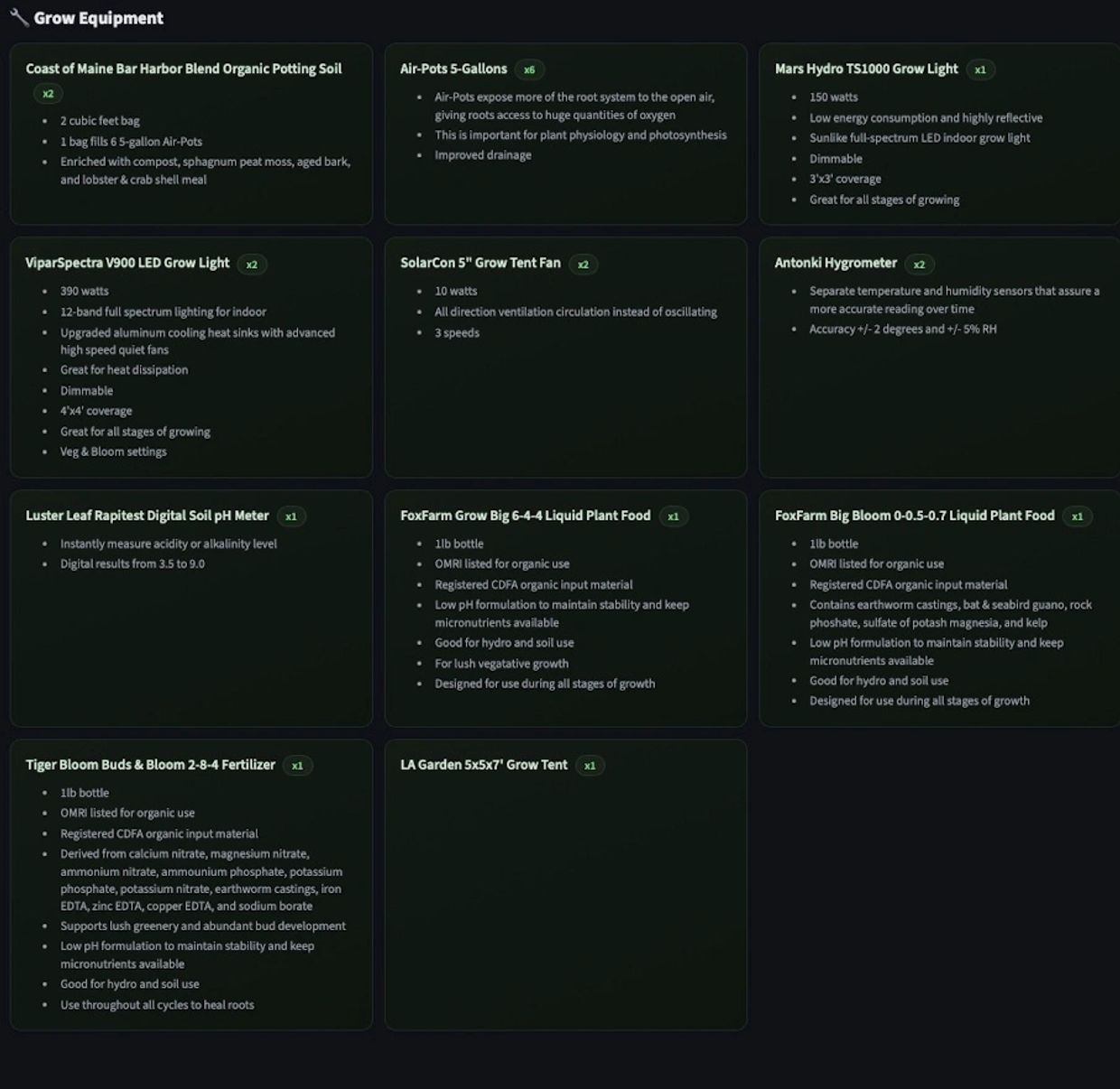Click the x1 badge on LA Garden Grow Tent

coord(590,766)
